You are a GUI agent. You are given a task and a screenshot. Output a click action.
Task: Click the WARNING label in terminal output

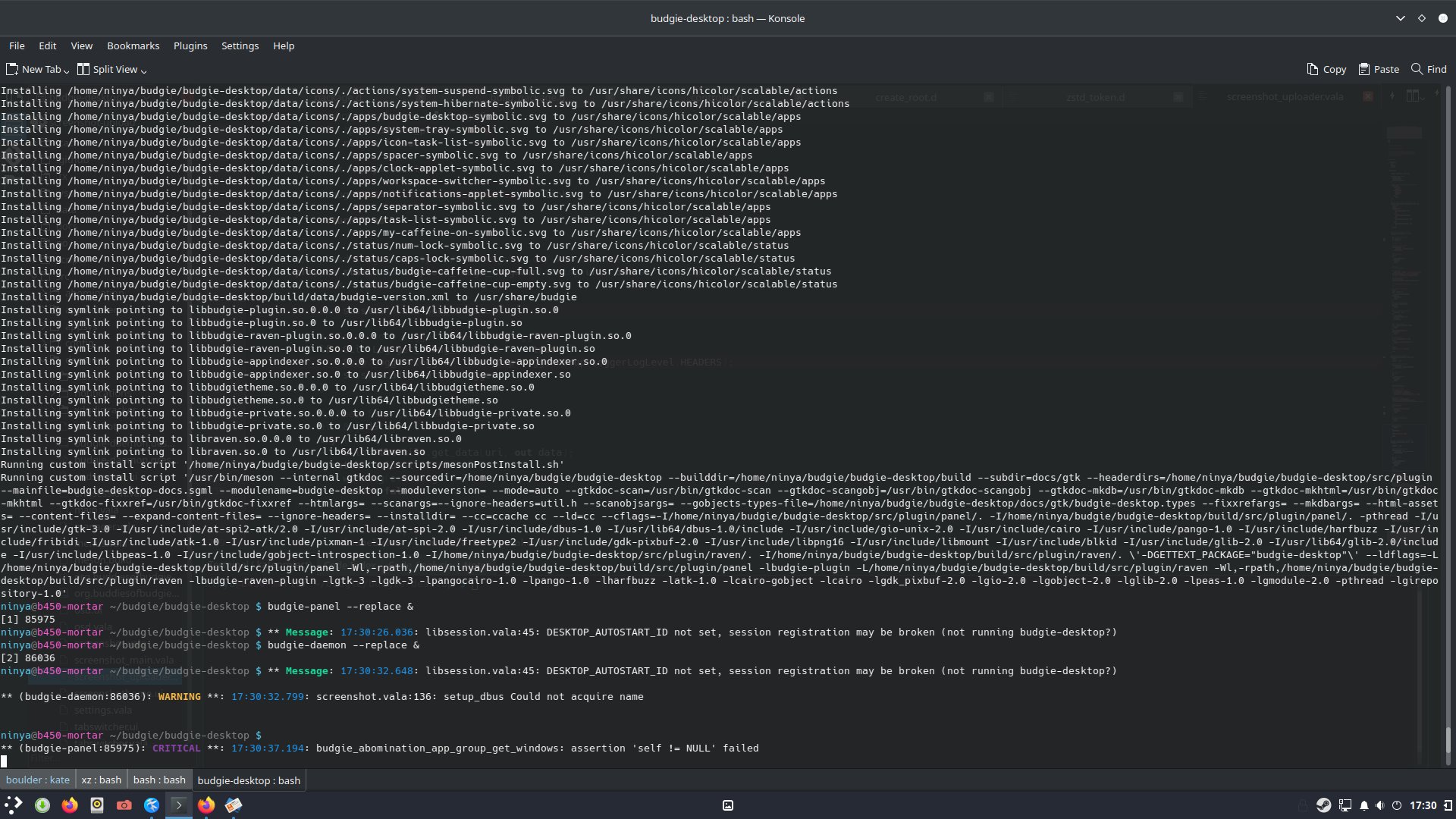pyautogui.click(x=180, y=696)
